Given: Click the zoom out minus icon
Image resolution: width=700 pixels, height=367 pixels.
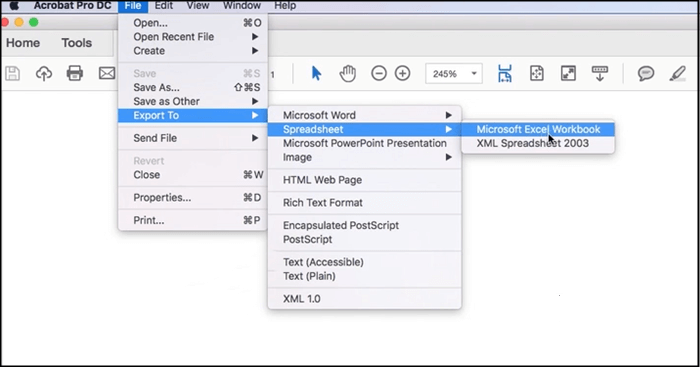Looking at the screenshot, I should 379,73.
